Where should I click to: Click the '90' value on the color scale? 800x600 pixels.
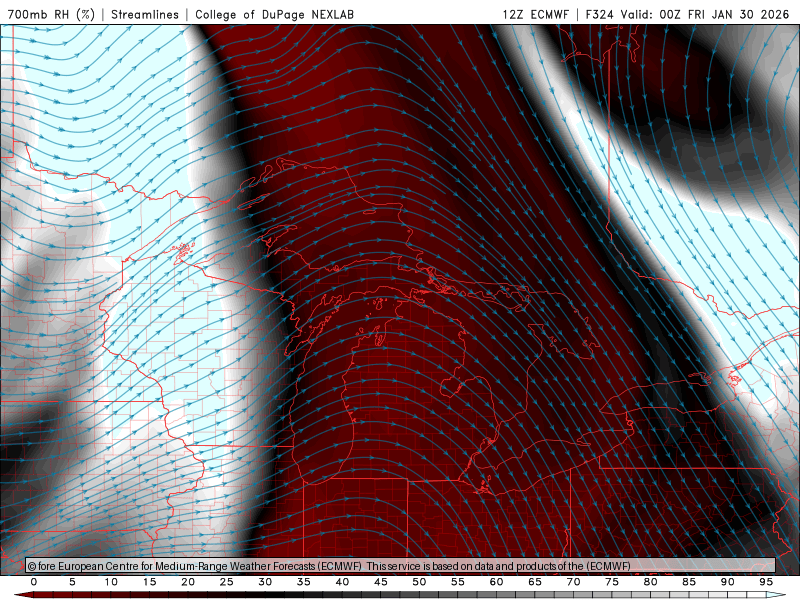pos(728,582)
